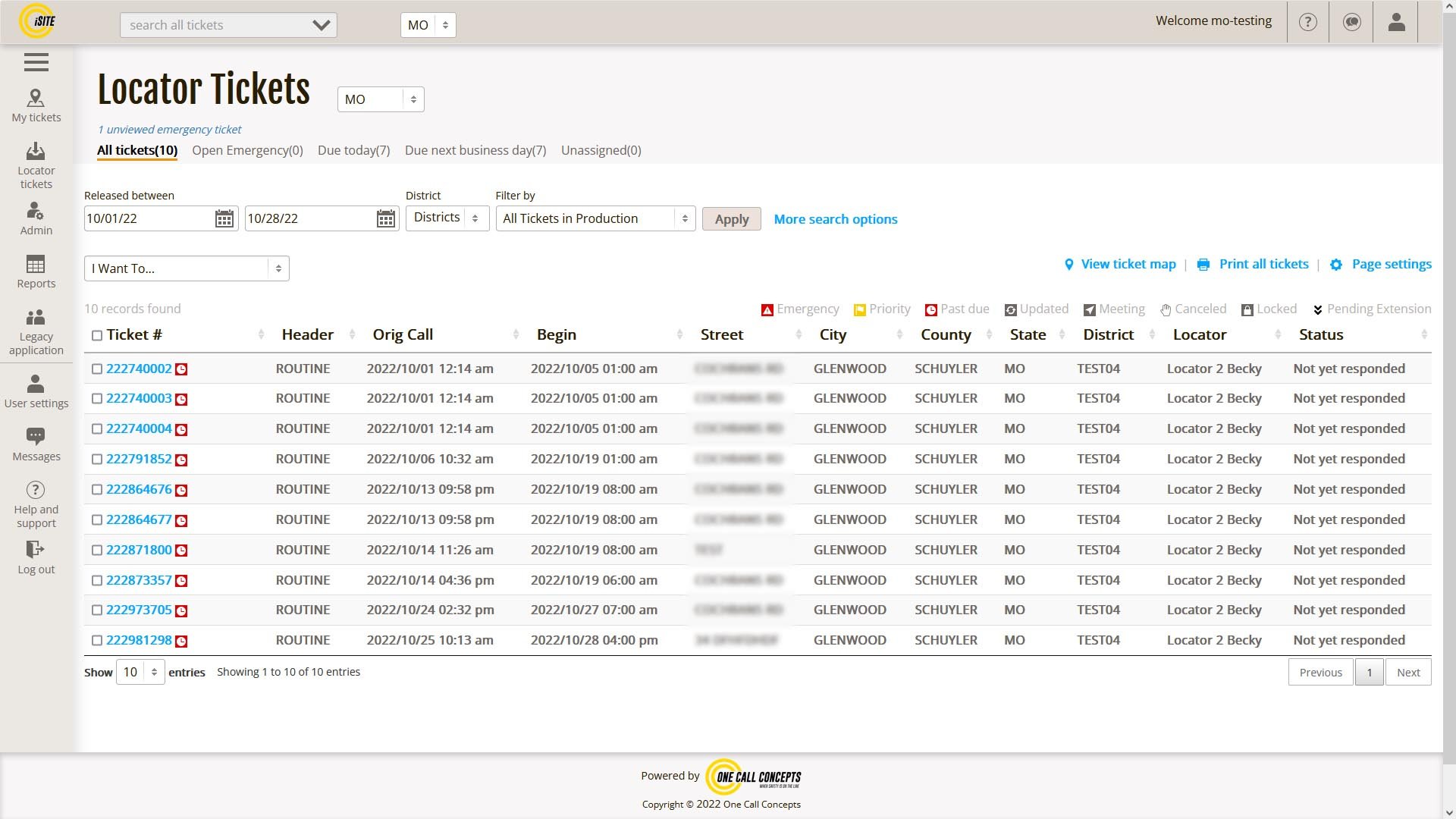Select the Open Emergency tab
This screenshot has width=1456, height=819.
(x=247, y=150)
